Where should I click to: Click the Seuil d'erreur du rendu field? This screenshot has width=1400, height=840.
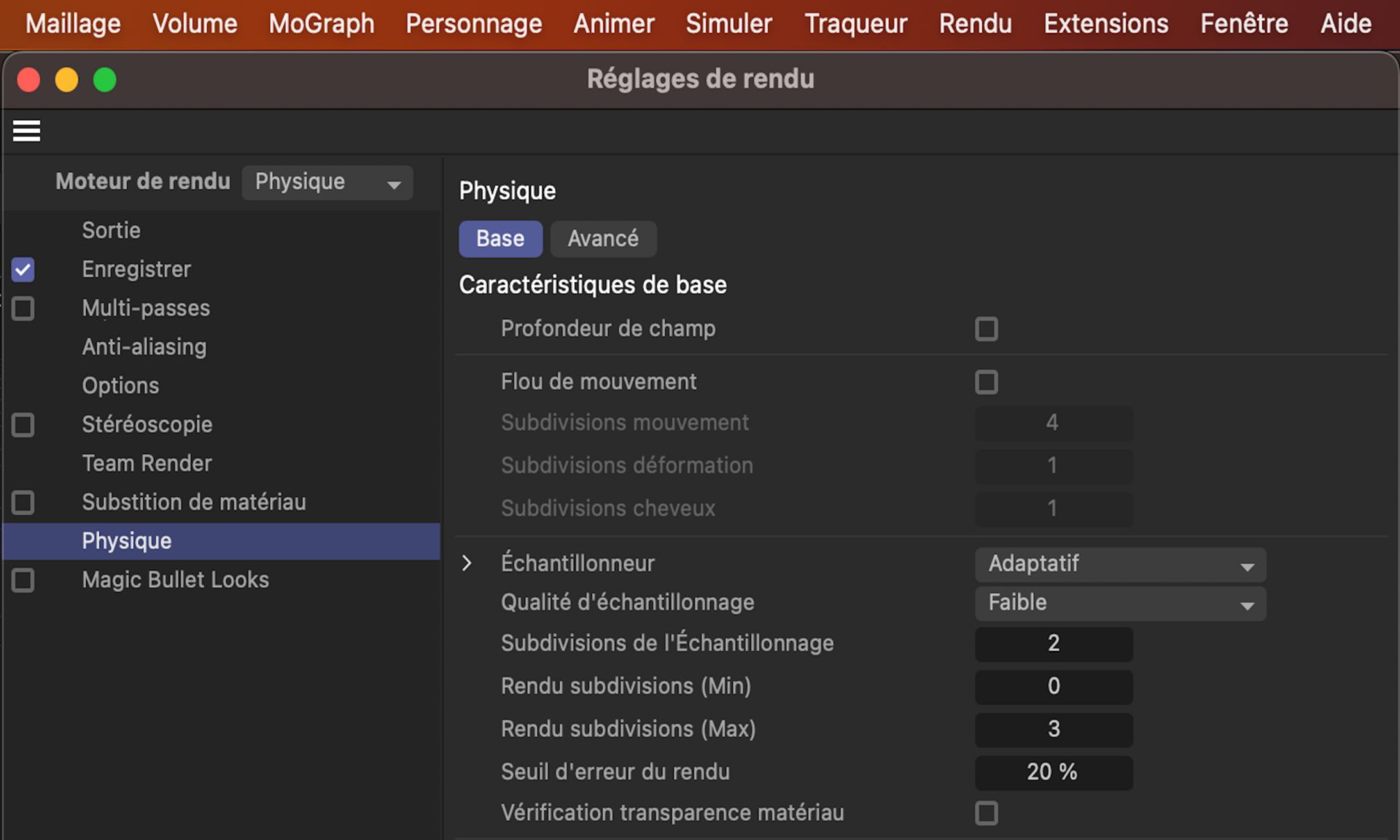[1053, 772]
